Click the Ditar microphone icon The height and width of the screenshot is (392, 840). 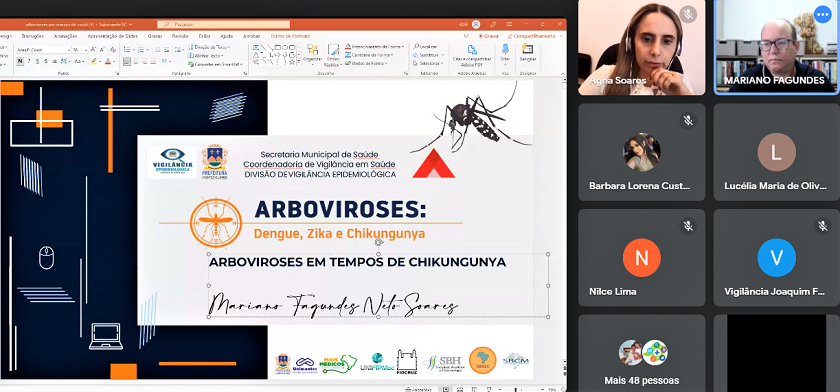[505, 49]
